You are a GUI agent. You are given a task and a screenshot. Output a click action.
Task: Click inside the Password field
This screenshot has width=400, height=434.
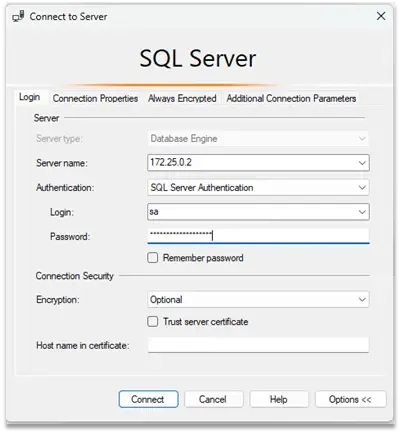[258, 236]
